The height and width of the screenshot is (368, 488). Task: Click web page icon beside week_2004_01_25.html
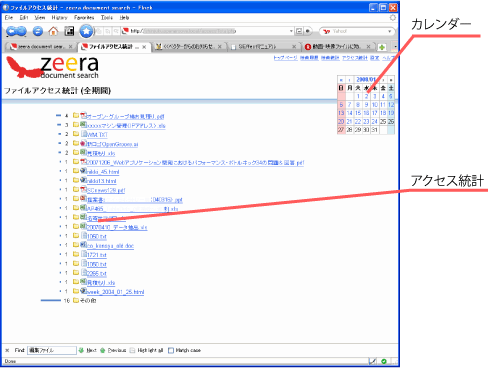pyautogui.click(x=83, y=291)
